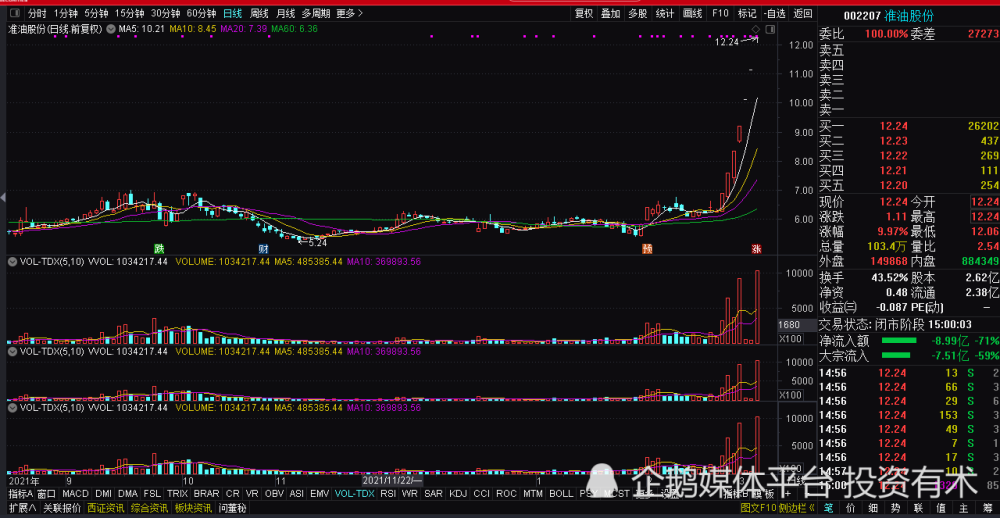
Task: Select the 日线 daily chart
Action: click(x=233, y=13)
